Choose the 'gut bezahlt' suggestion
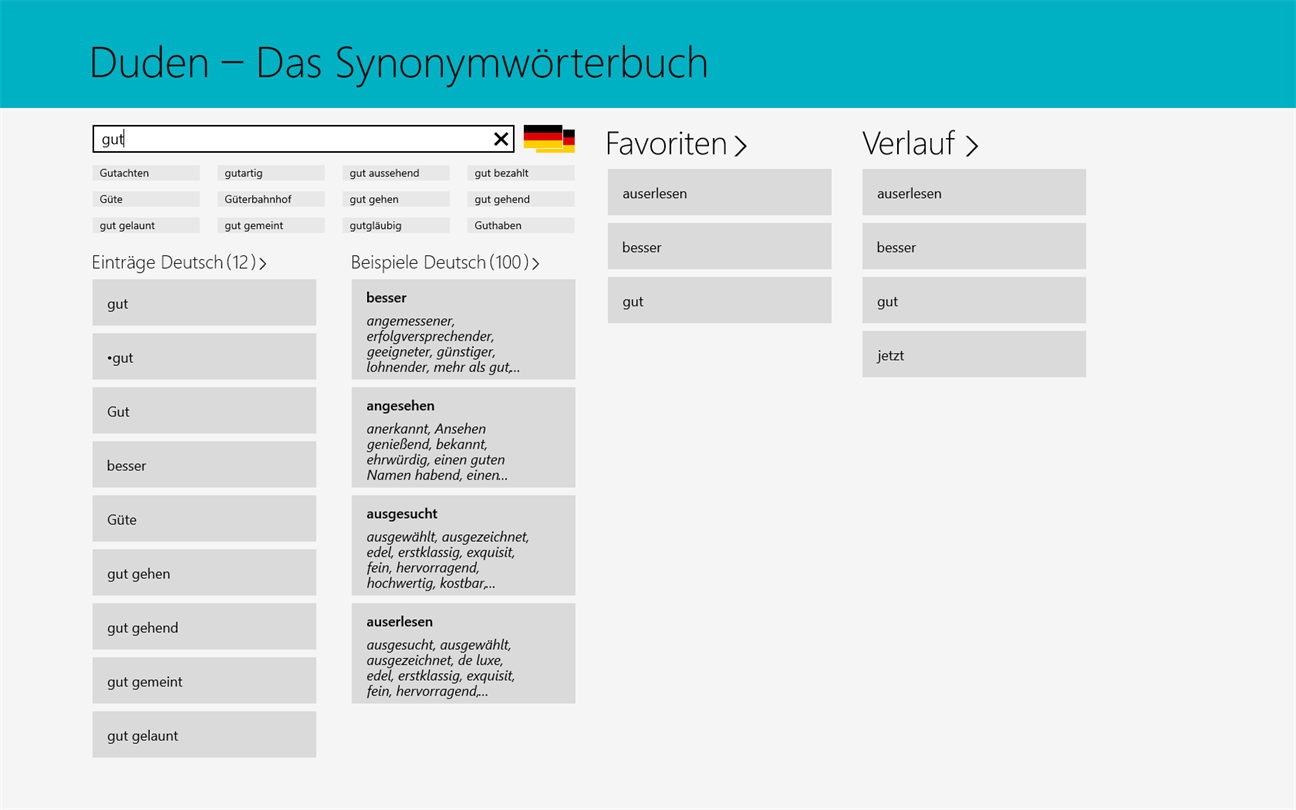The height and width of the screenshot is (810, 1296). 521,173
